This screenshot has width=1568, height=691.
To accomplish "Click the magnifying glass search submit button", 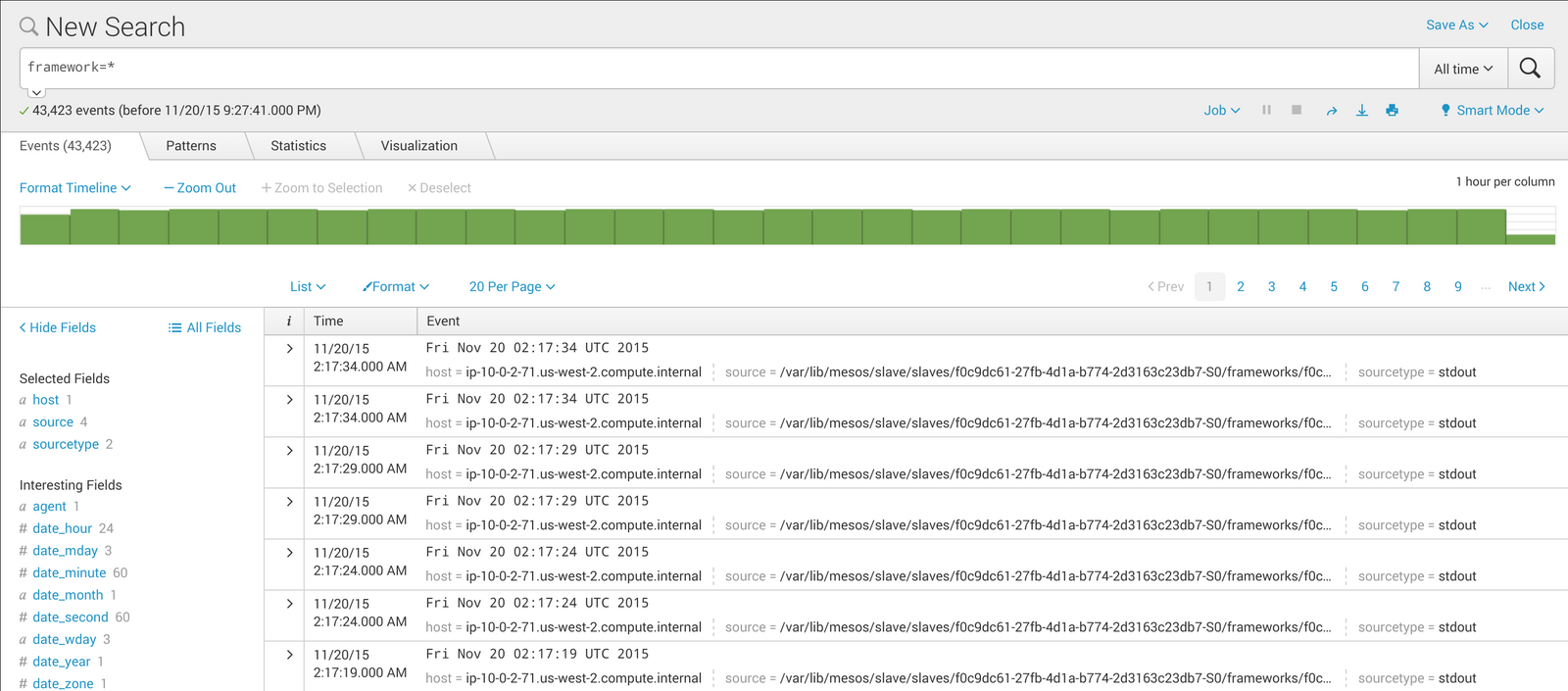I will (x=1530, y=69).
